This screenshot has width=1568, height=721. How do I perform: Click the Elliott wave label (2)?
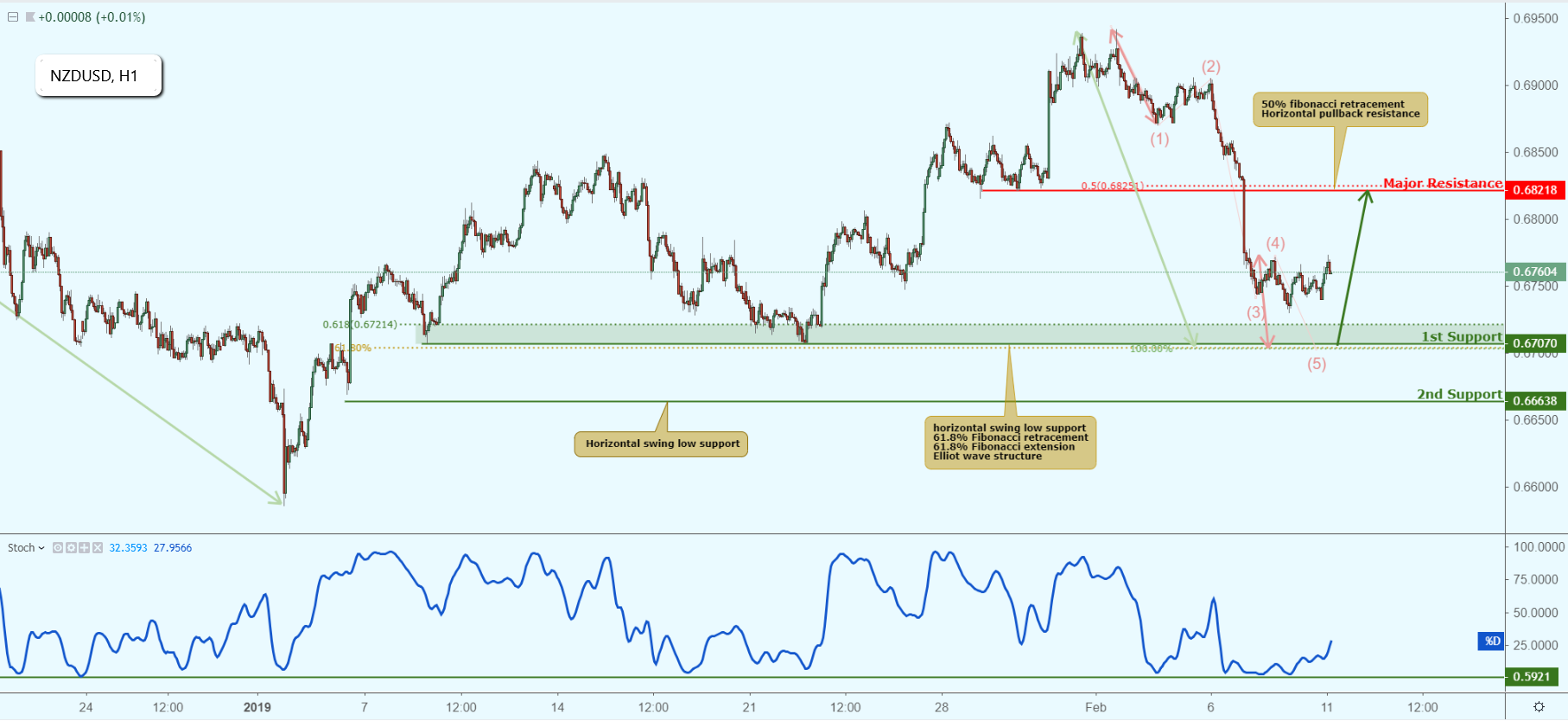tap(1211, 67)
